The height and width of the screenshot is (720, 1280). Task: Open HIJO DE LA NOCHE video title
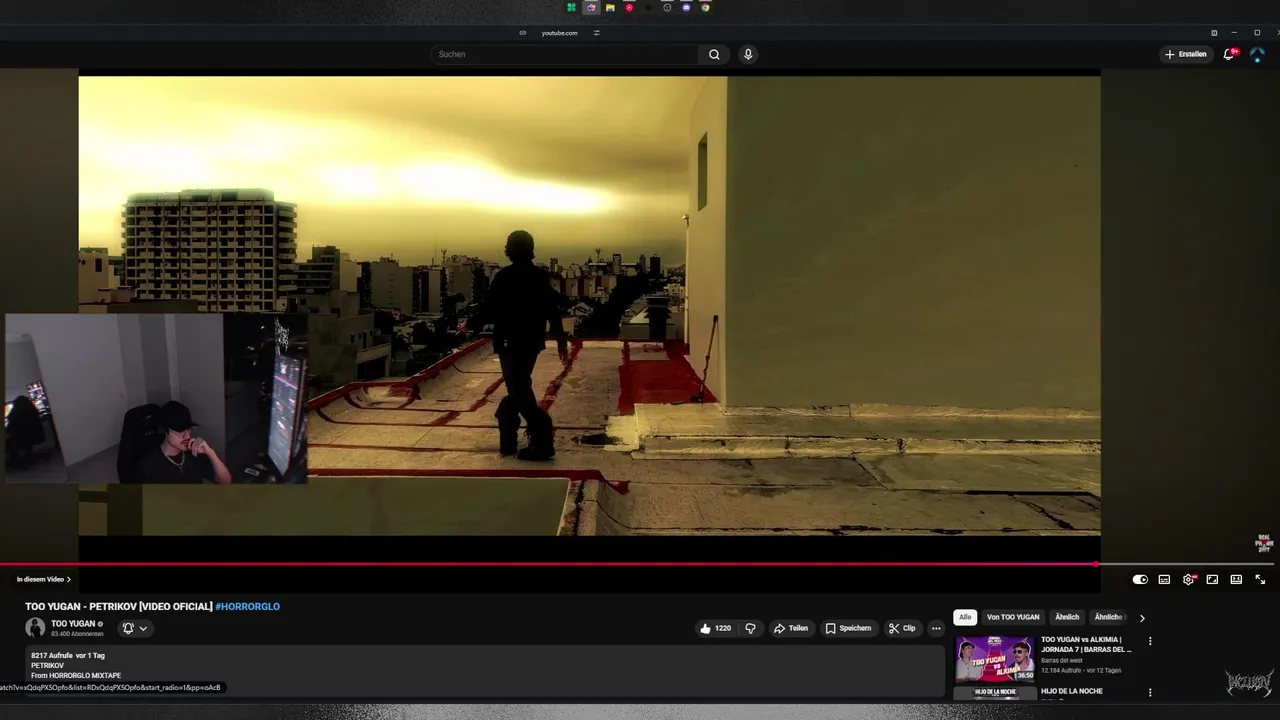[1072, 691]
